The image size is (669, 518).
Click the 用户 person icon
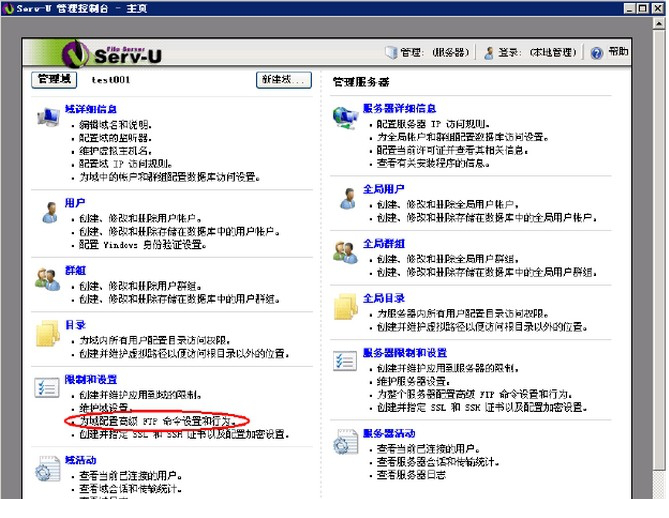pyautogui.click(x=50, y=212)
